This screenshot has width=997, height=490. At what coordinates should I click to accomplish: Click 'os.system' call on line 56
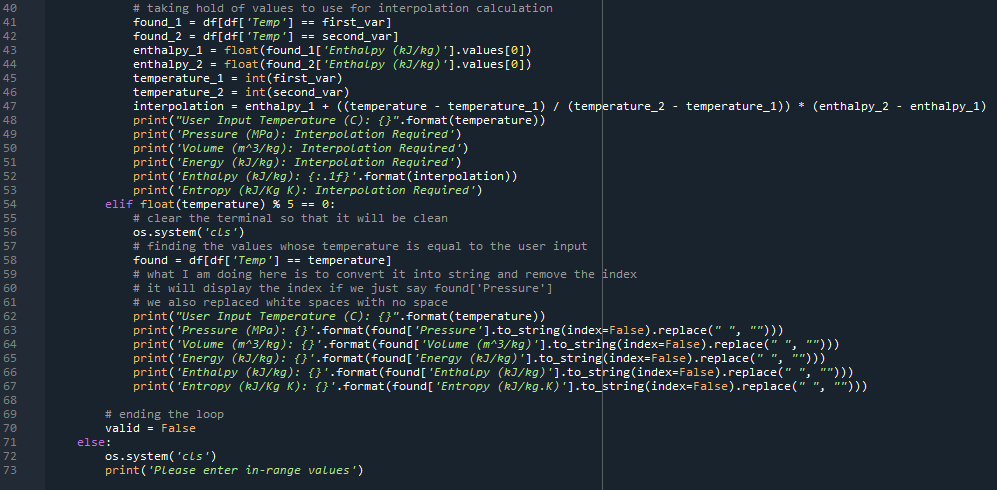(164, 232)
